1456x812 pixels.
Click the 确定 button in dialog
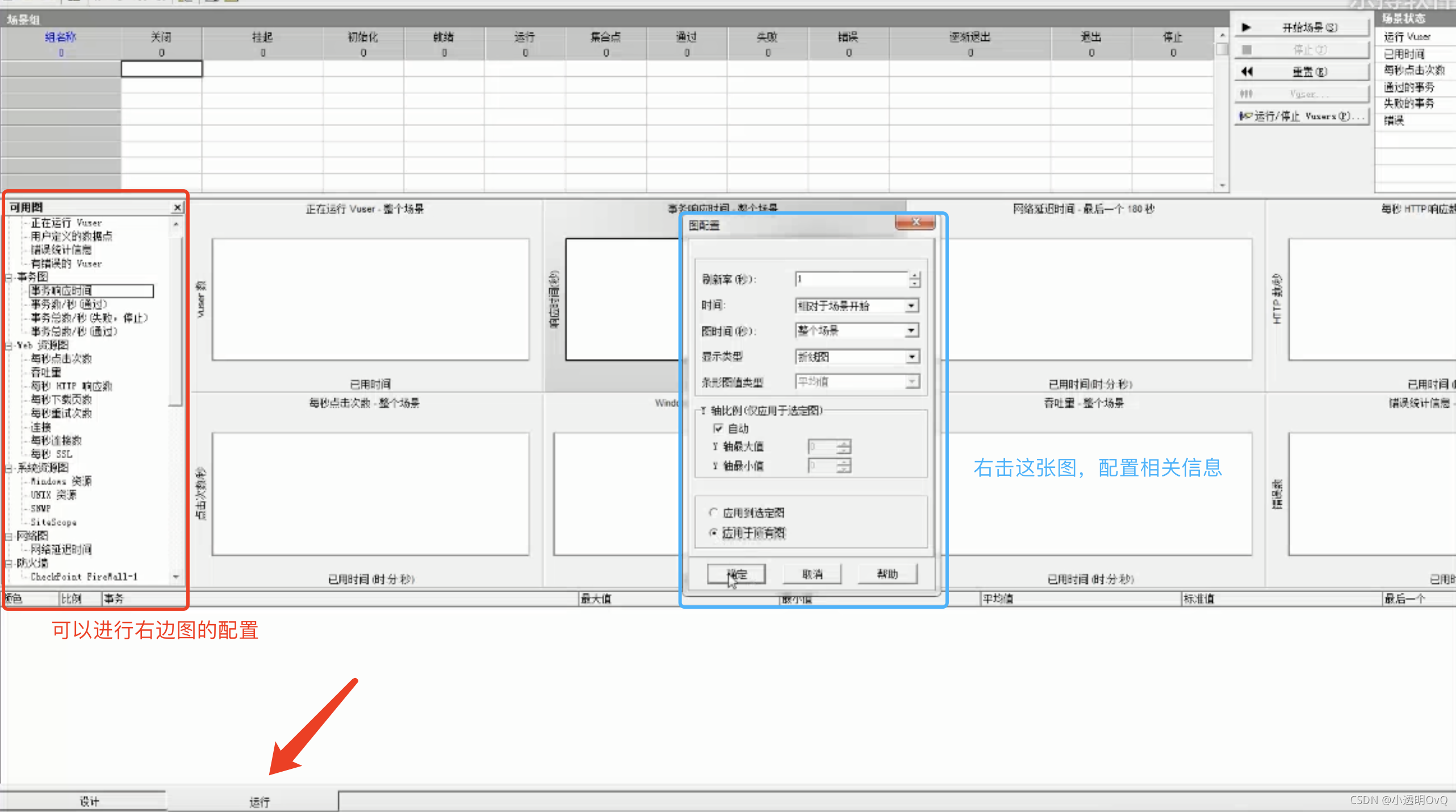pos(737,574)
